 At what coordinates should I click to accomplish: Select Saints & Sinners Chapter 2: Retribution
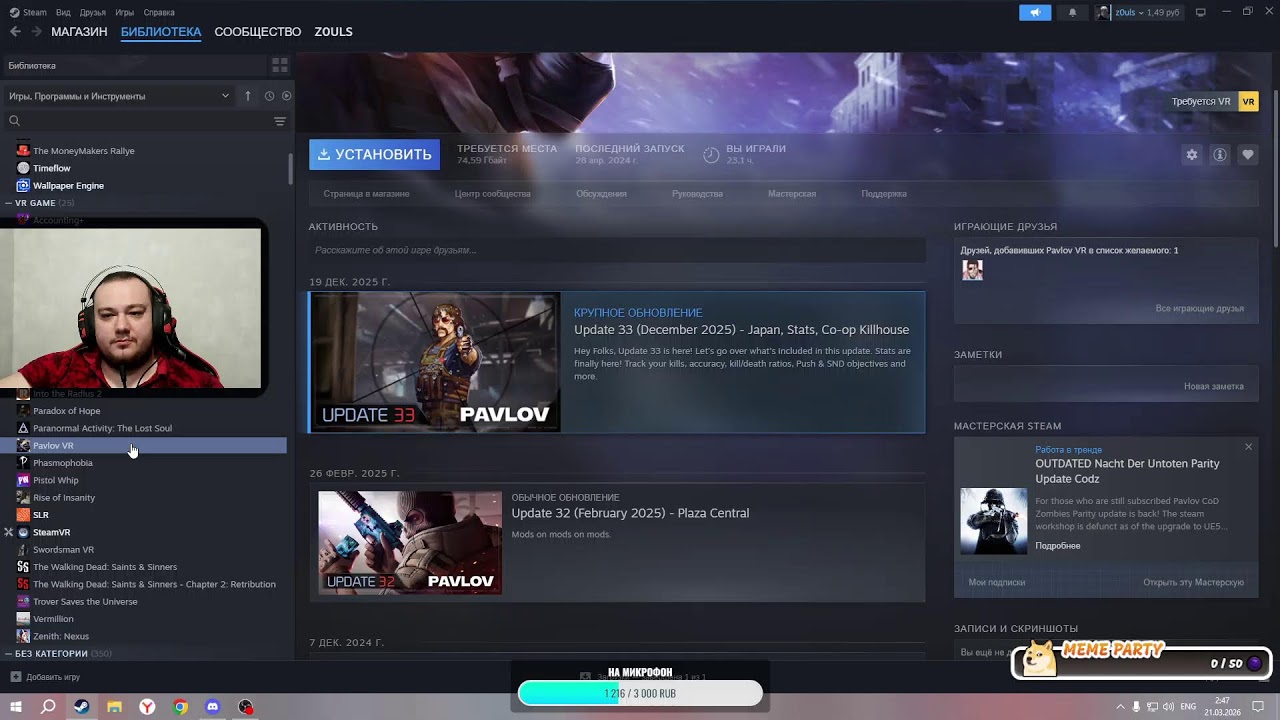(x=154, y=584)
